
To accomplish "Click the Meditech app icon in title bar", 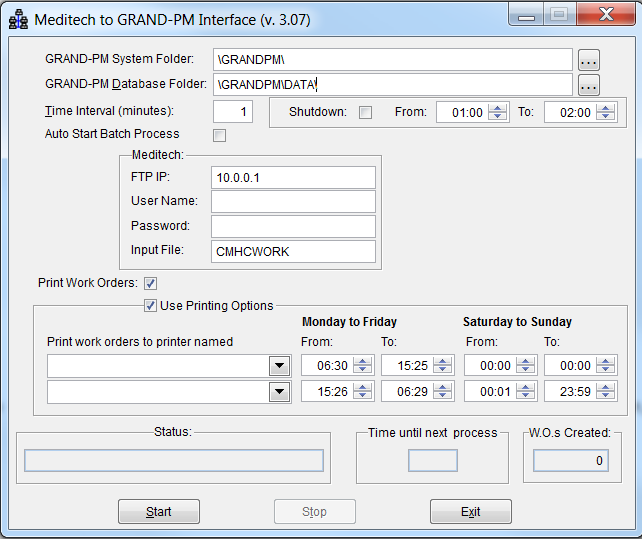I will (x=18, y=20).
